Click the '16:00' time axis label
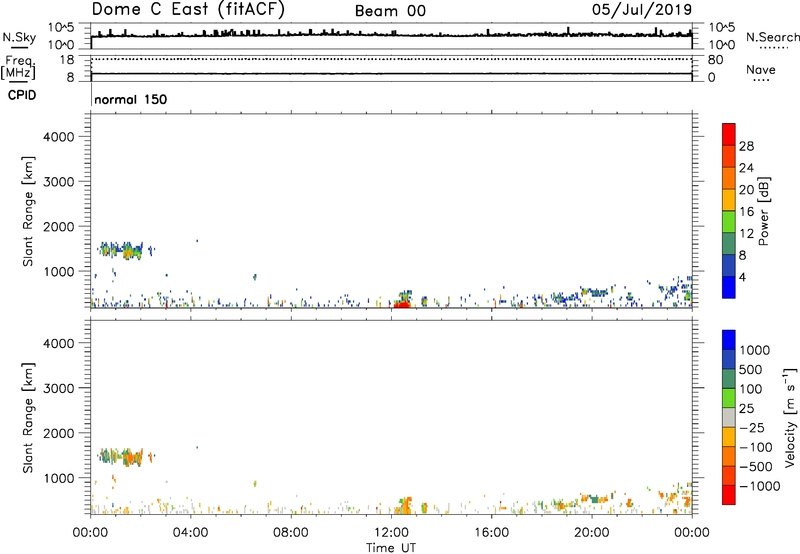The width and height of the screenshot is (800, 554). [x=491, y=533]
